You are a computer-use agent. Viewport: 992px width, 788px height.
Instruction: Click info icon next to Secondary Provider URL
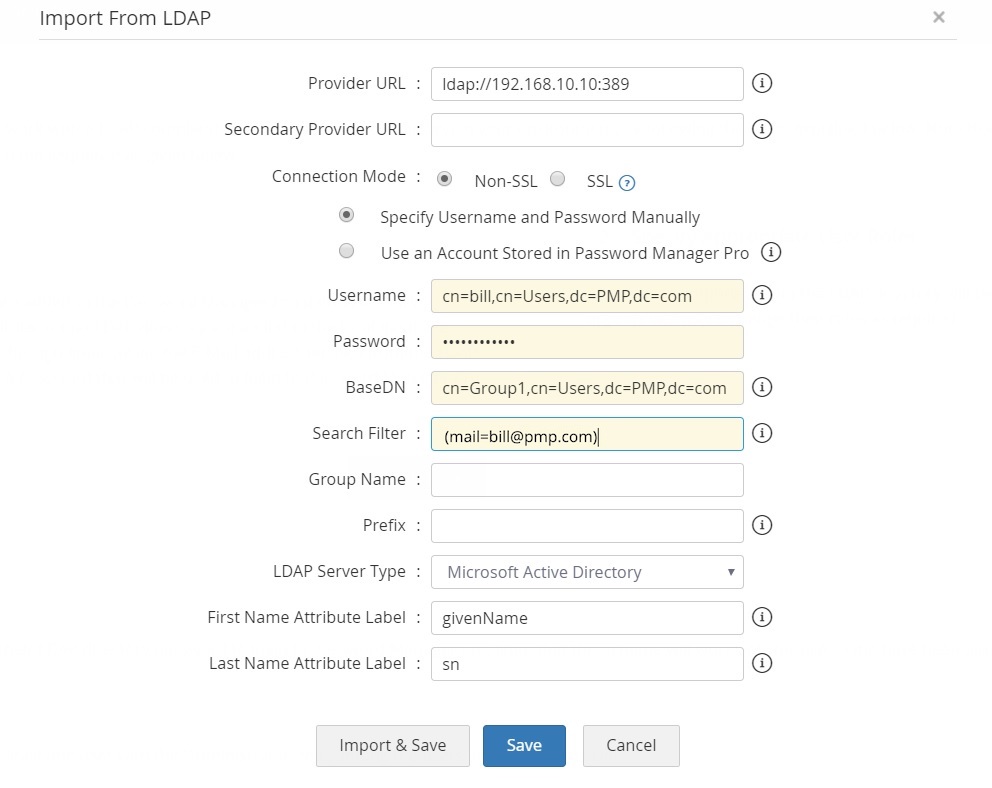coord(762,129)
